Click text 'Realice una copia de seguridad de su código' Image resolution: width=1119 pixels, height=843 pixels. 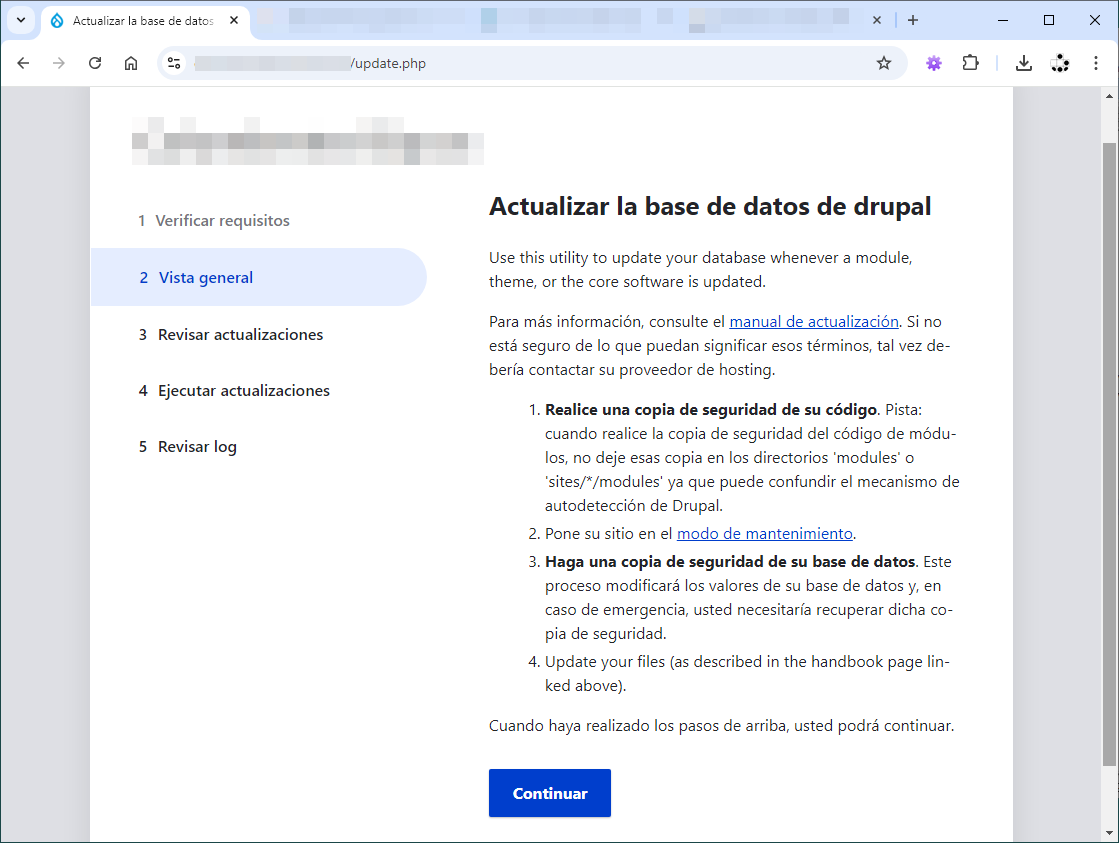click(711, 410)
